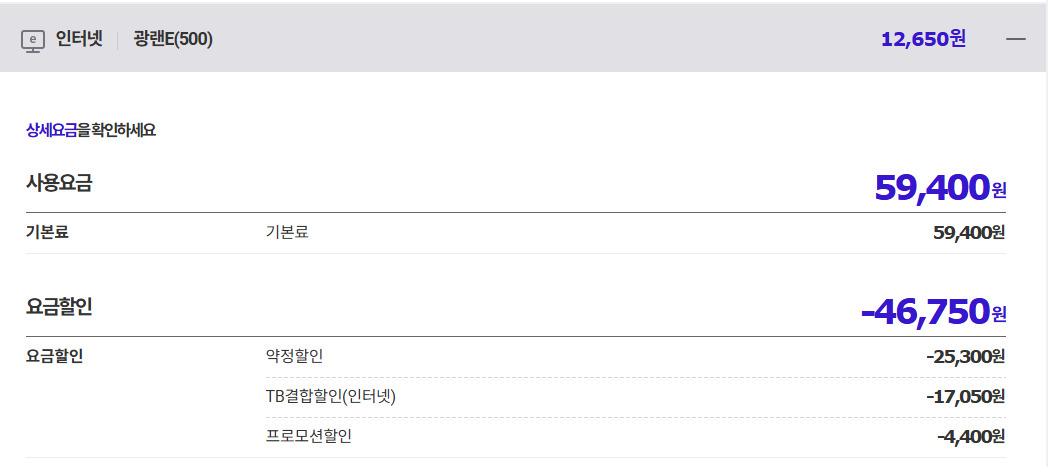The image size is (1048, 467).
Task: Click the -17,050원 bundle discount amount
Action: tap(965, 396)
